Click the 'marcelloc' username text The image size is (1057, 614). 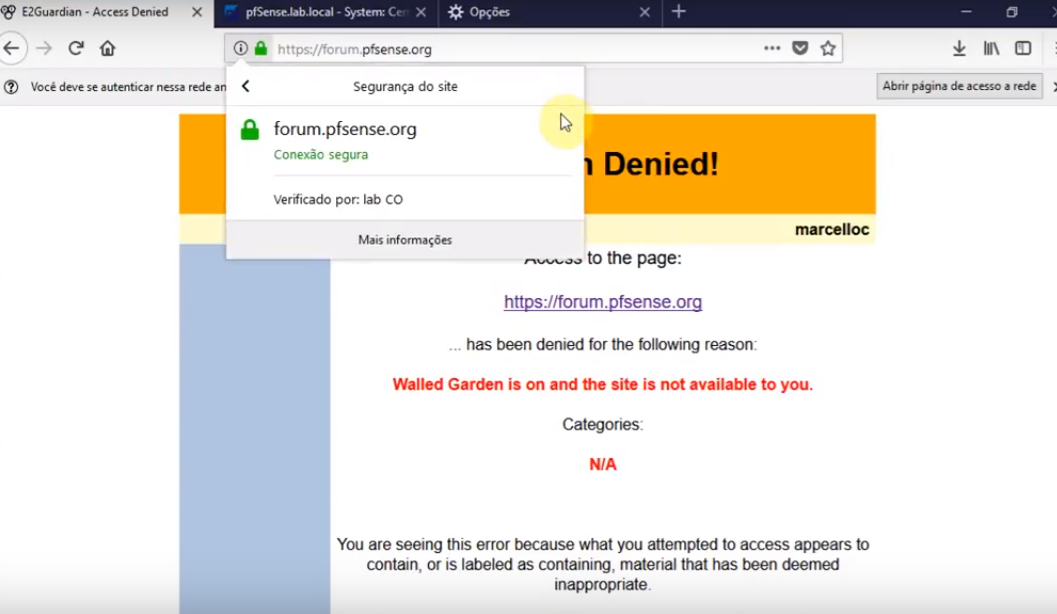point(832,229)
